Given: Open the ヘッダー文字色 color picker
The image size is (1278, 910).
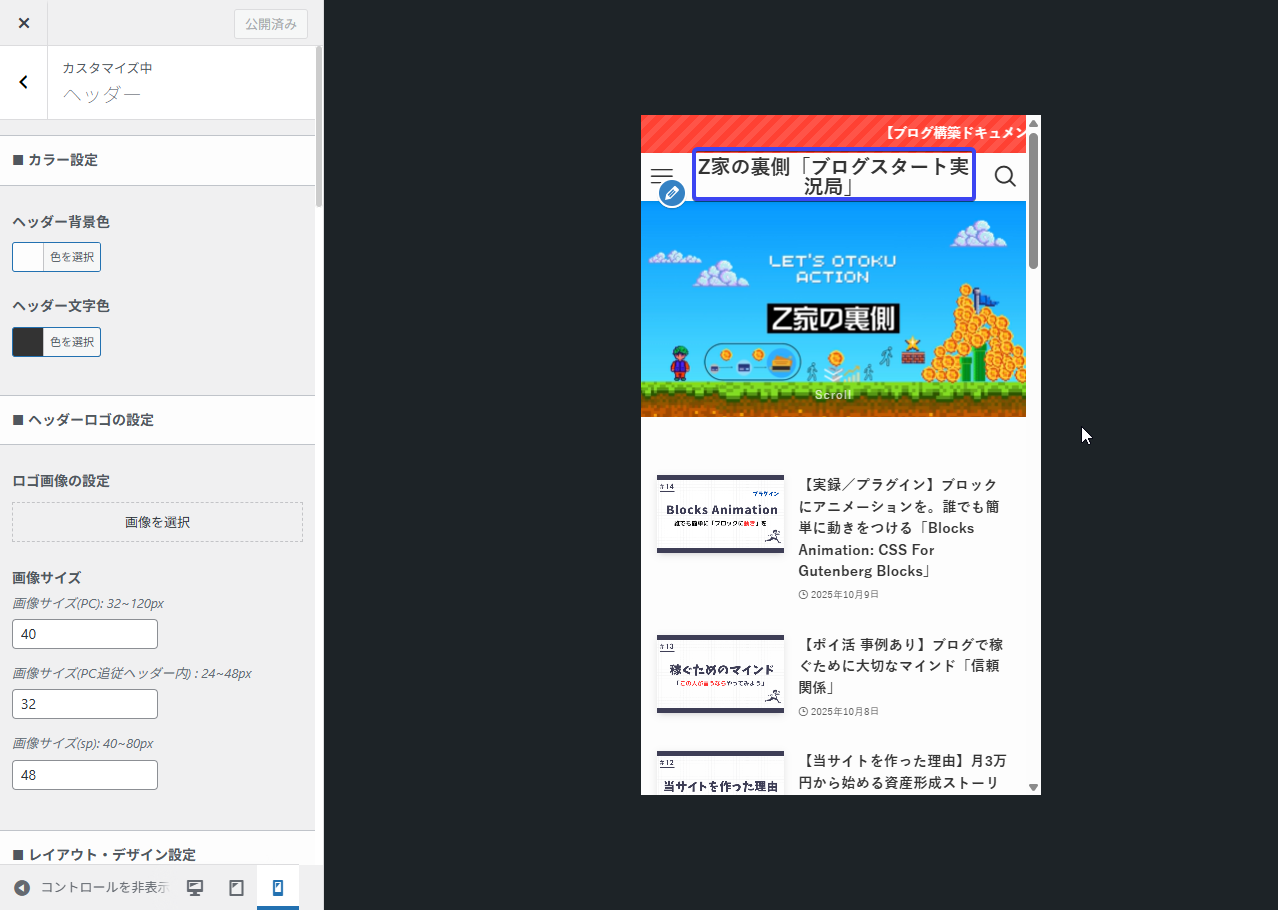Looking at the screenshot, I should tap(56, 342).
